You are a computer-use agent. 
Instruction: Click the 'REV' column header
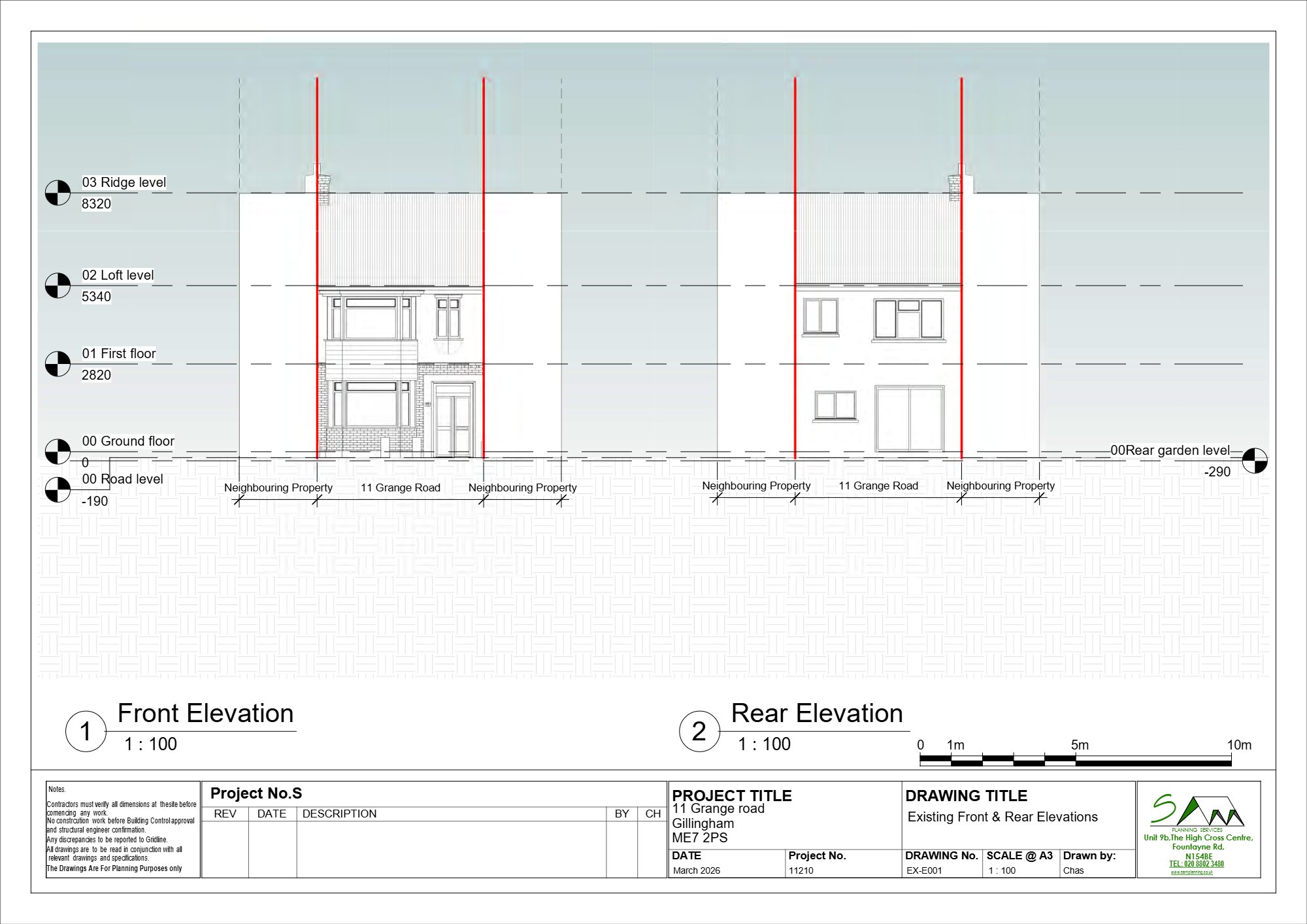coord(225,814)
